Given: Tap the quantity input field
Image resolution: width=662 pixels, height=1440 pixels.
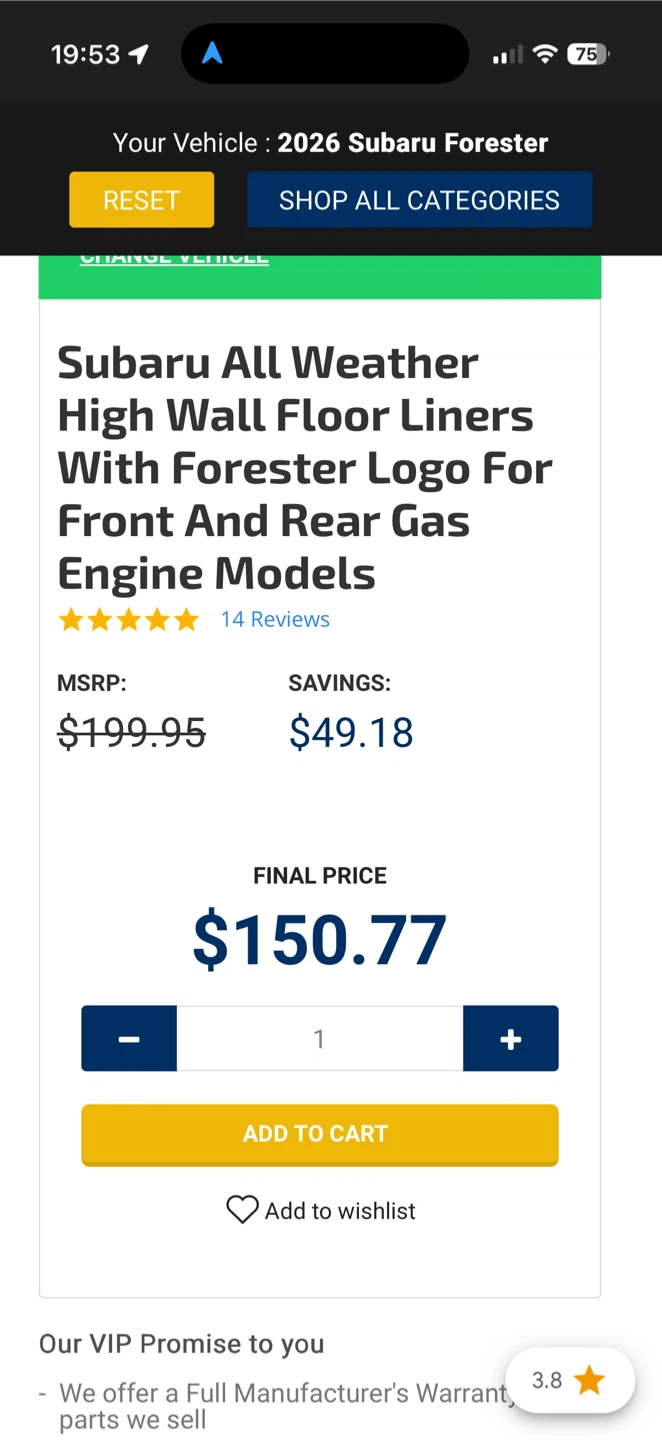Looking at the screenshot, I should 319,1039.
